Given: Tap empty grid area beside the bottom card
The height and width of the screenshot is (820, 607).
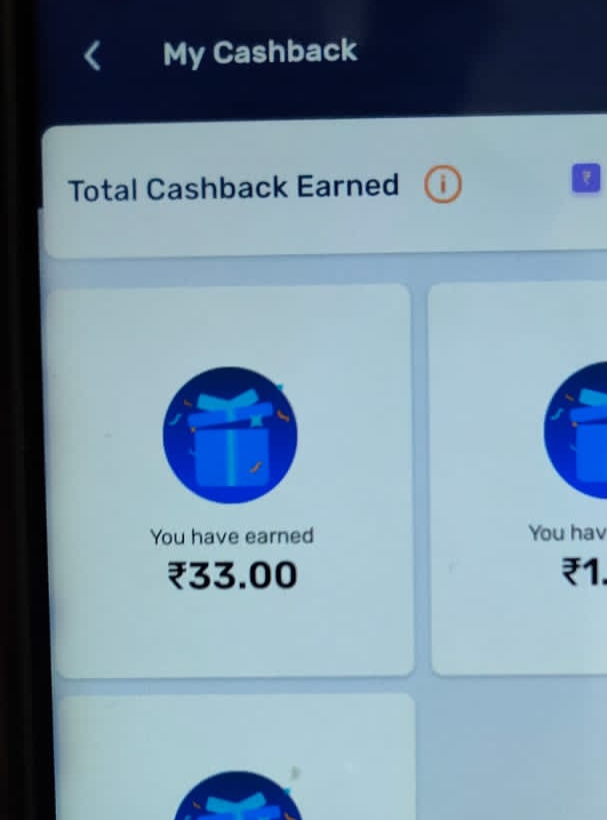Looking at the screenshot, I should click(512, 753).
